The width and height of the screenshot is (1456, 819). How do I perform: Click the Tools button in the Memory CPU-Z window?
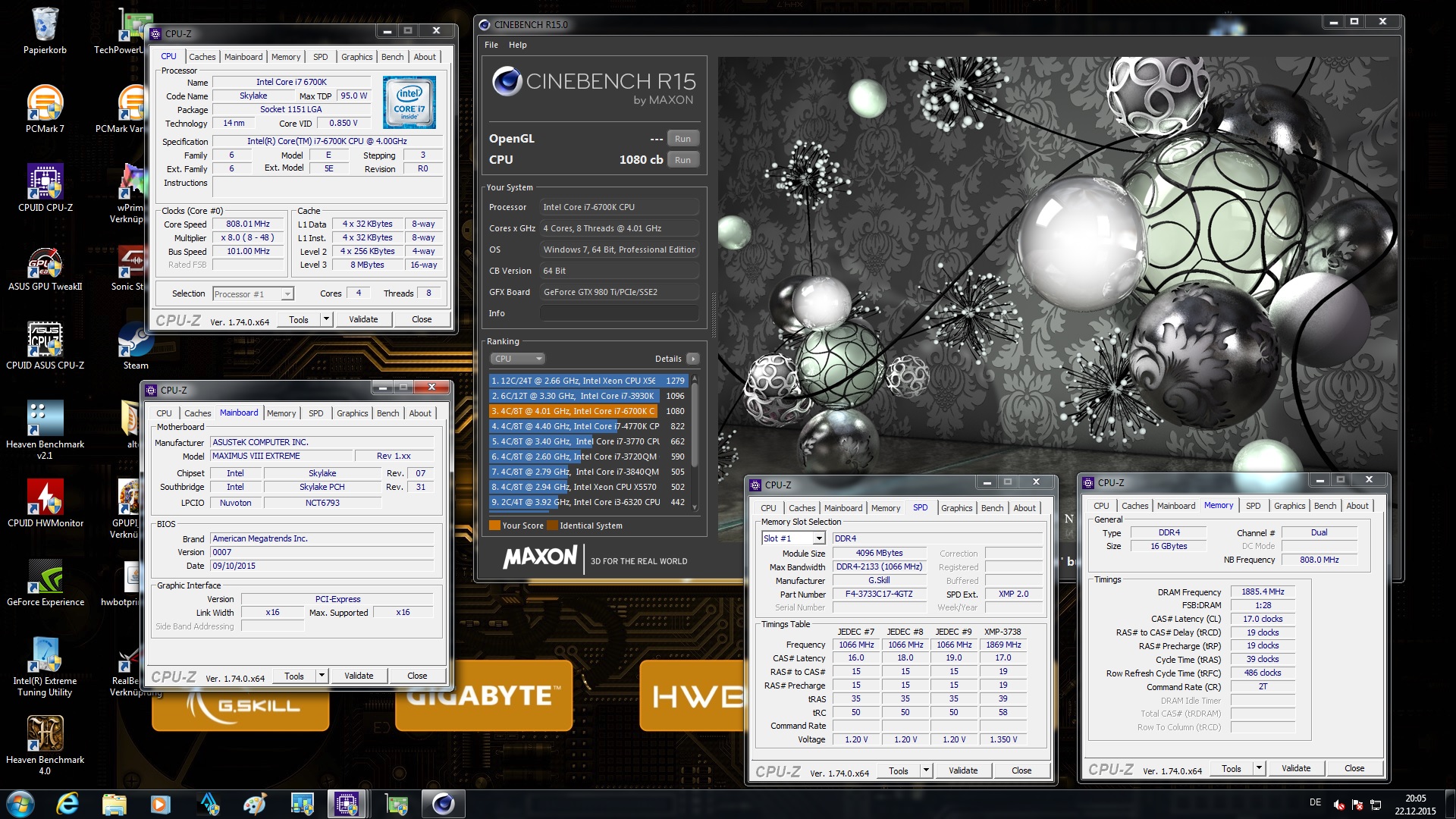tap(1232, 768)
